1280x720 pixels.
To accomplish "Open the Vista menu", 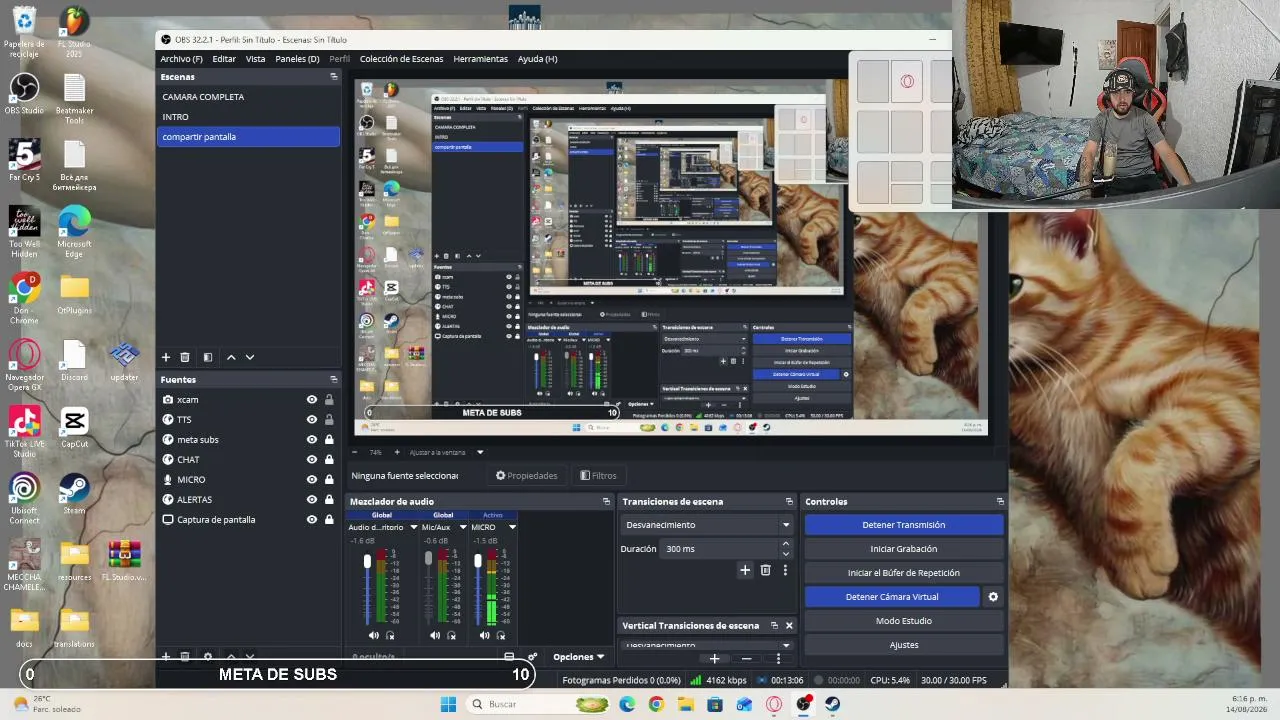I will point(256,59).
